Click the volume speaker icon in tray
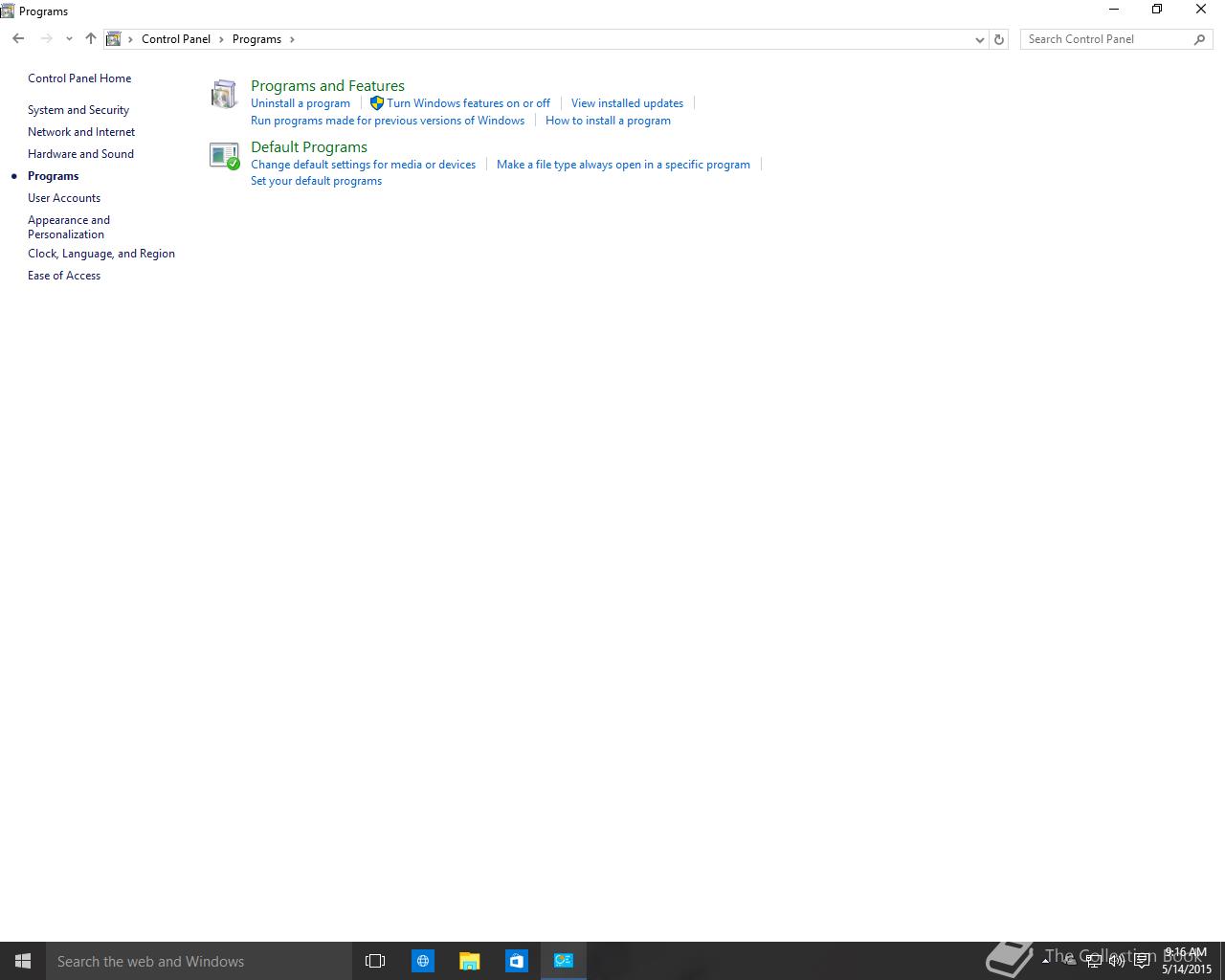The image size is (1225, 980). [1117, 961]
